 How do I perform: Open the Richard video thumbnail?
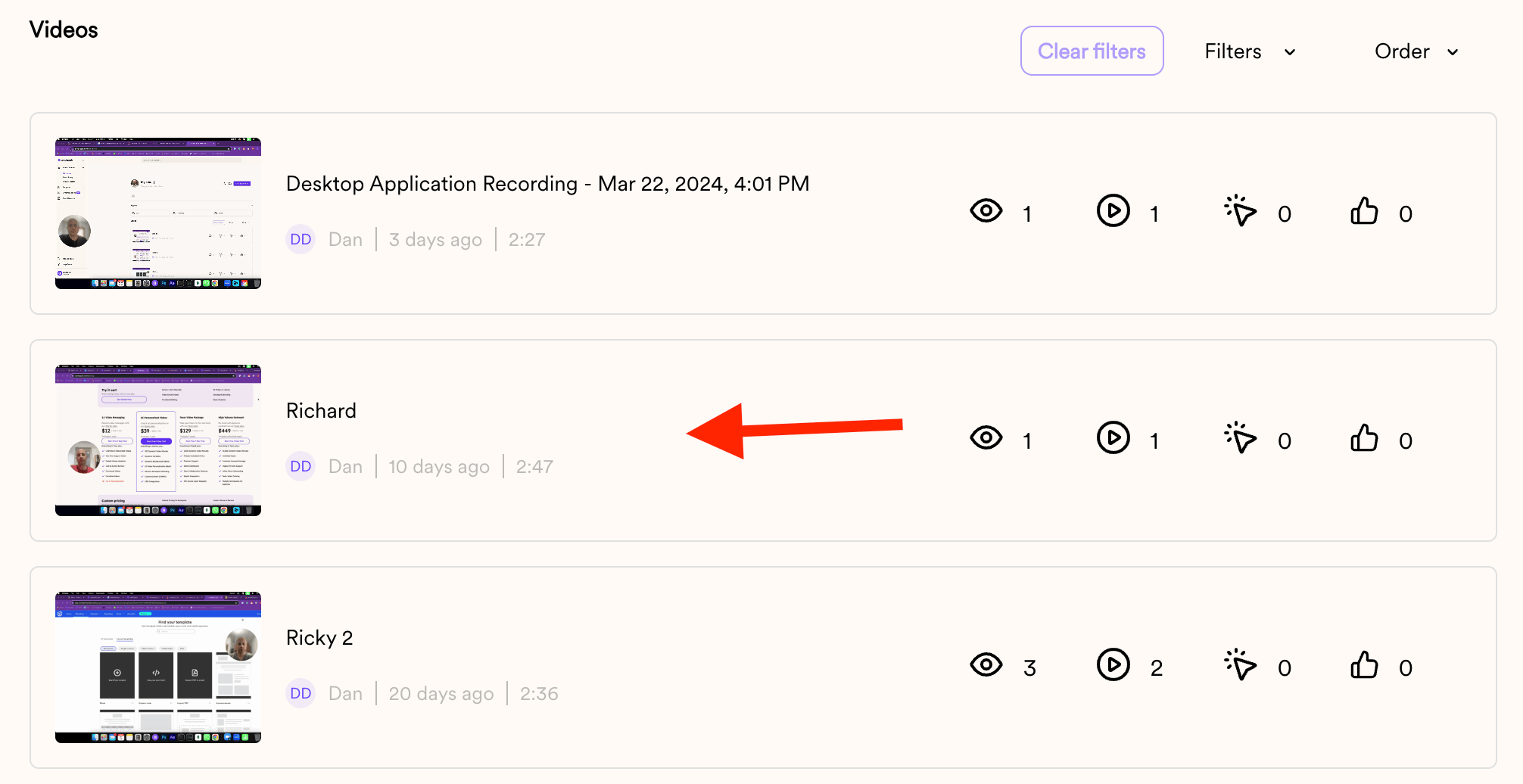click(x=158, y=440)
